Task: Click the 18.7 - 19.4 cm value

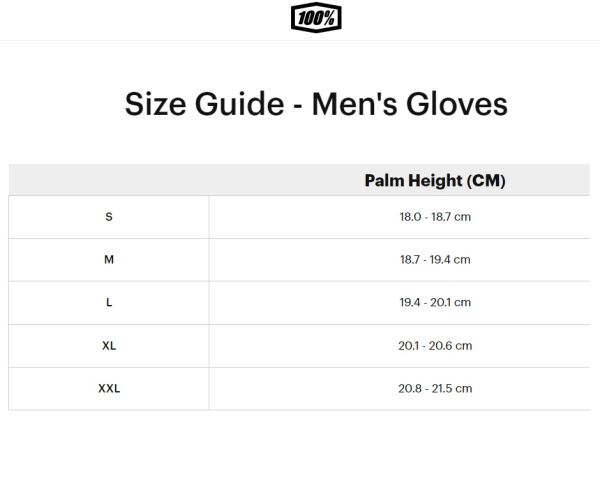Action: pos(435,260)
